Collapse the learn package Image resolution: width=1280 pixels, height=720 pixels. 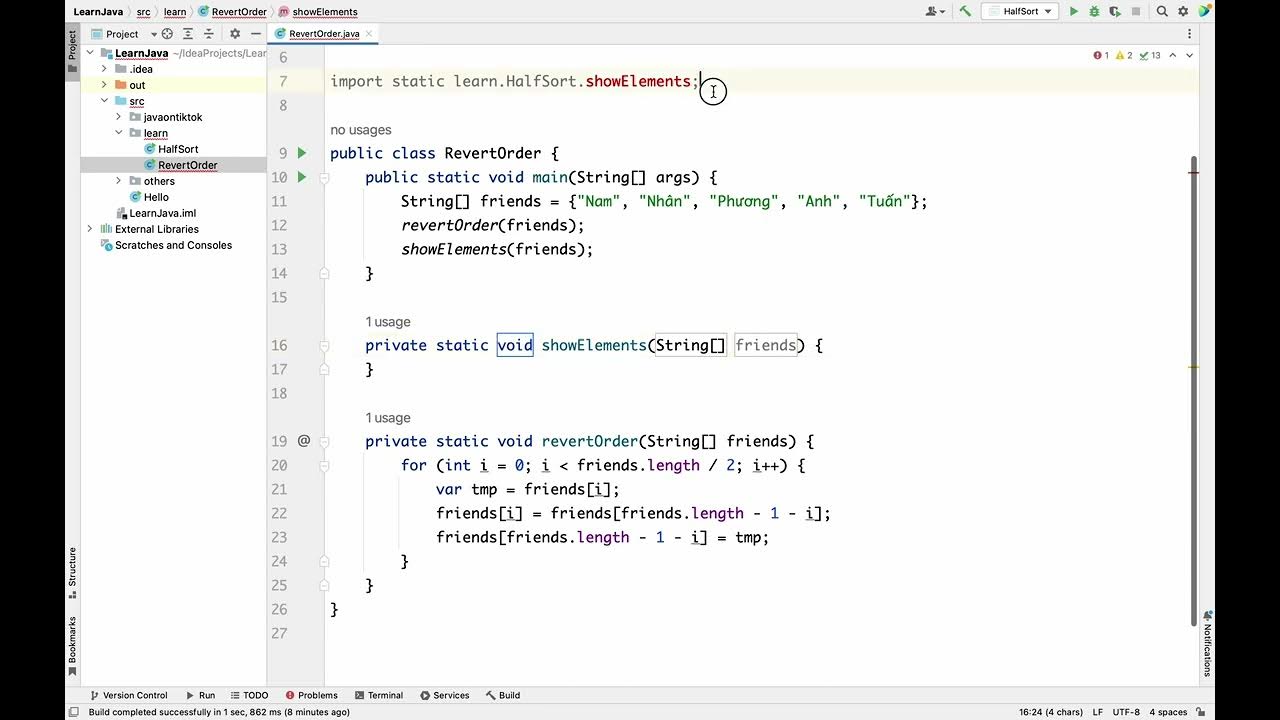(x=118, y=133)
